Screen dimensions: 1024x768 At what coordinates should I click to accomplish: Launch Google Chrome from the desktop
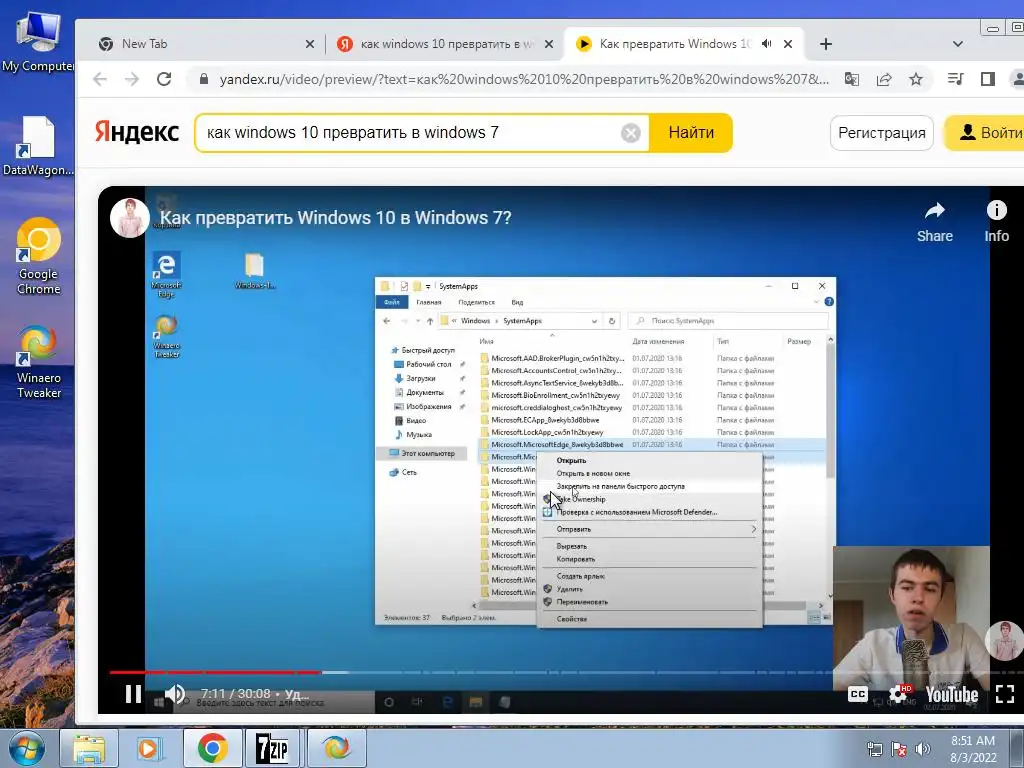click(39, 256)
